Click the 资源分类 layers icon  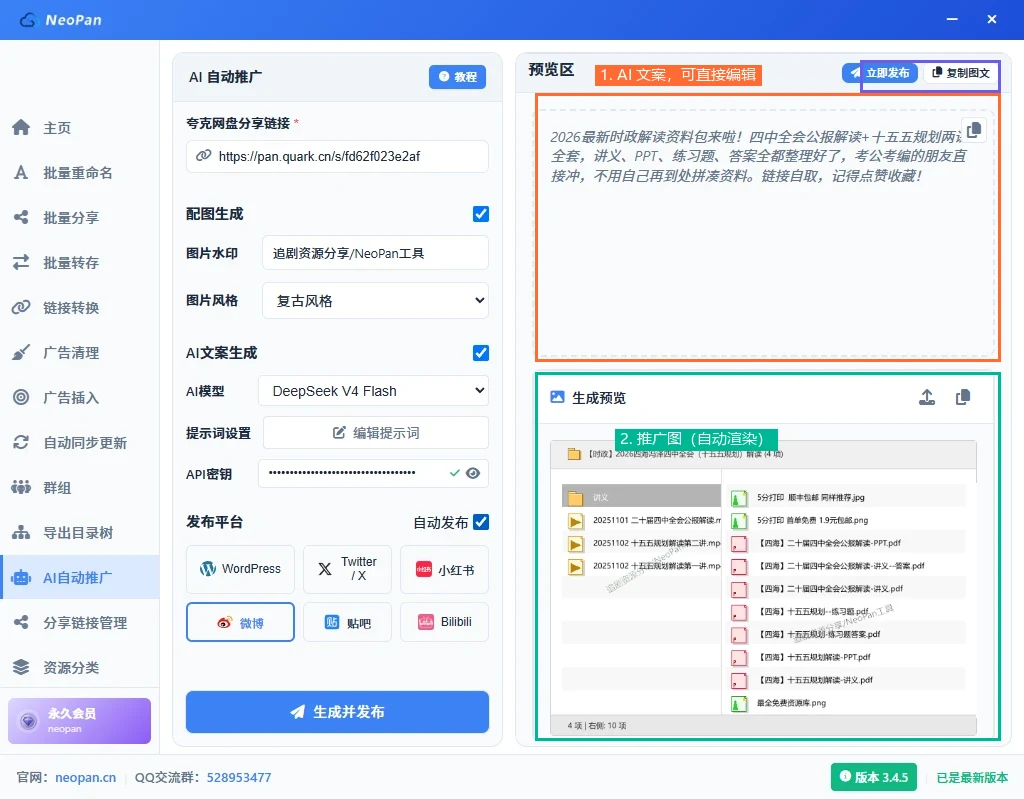click(21, 667)
